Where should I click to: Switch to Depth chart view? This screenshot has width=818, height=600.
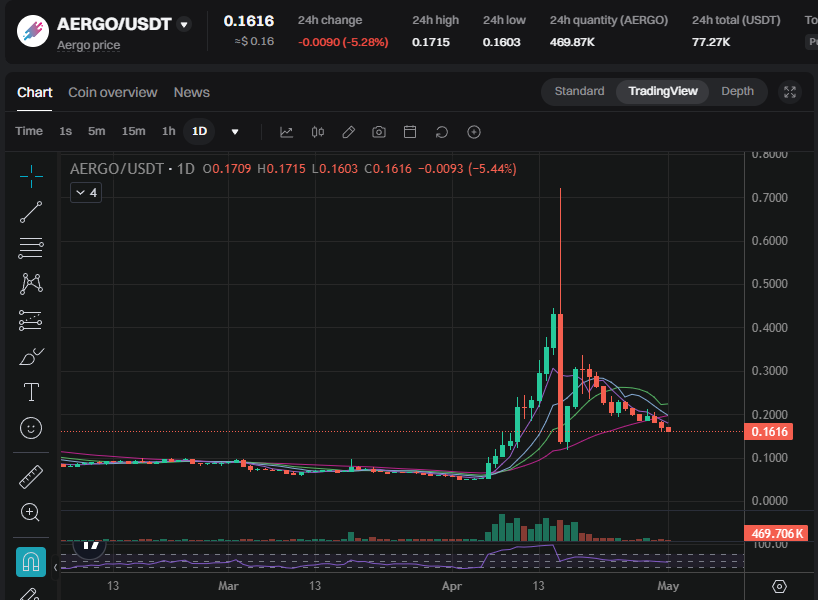[x=737, y=91]
